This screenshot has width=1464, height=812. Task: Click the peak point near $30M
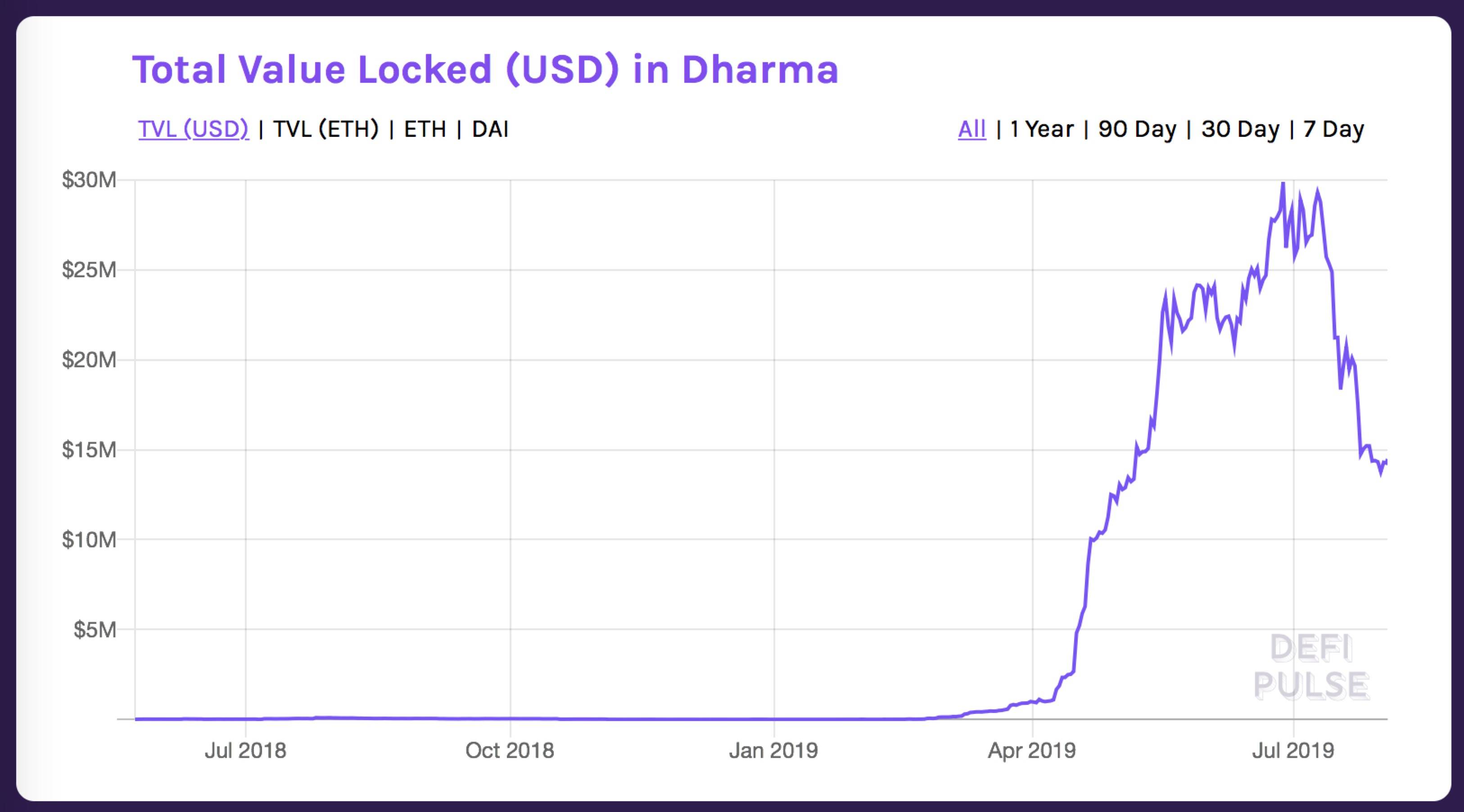click(x=1283, y=183)
